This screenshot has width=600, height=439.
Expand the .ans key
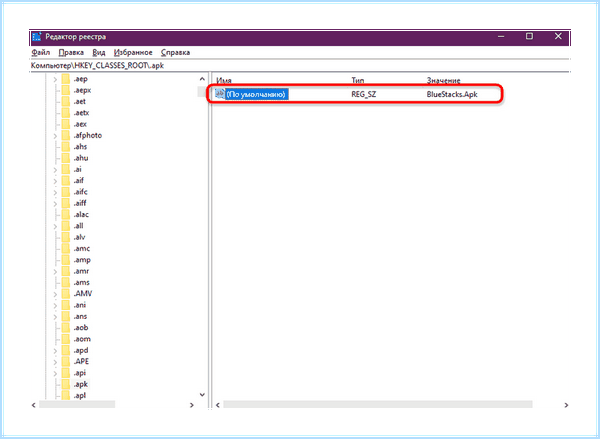[55, 317]
